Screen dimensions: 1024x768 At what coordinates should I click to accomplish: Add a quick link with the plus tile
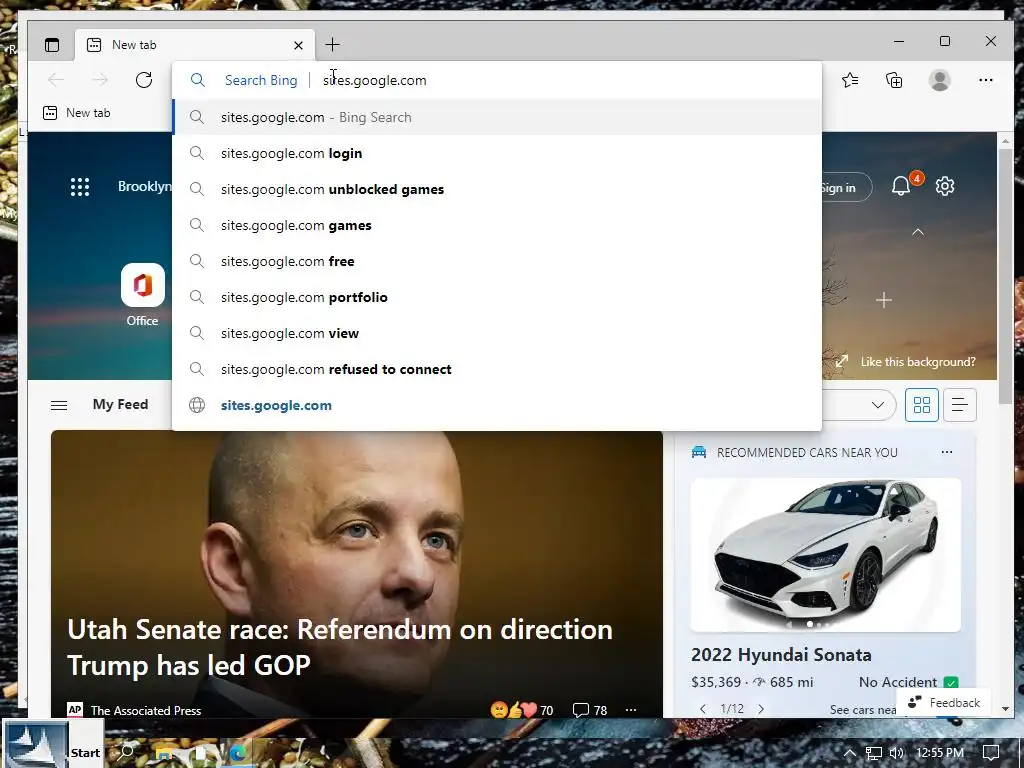coord(884,300)
